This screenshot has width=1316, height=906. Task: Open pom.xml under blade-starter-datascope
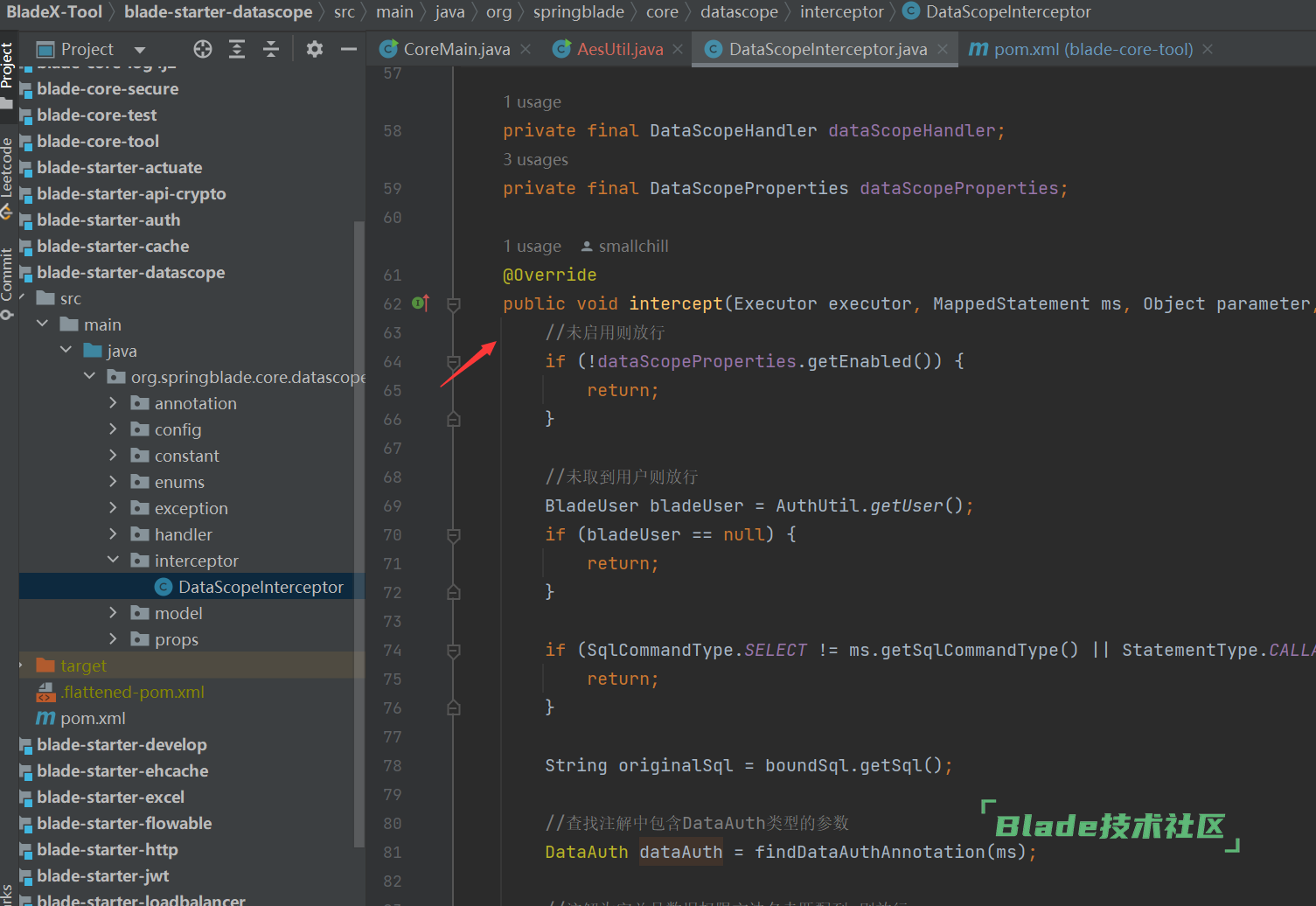click(93, 718)
